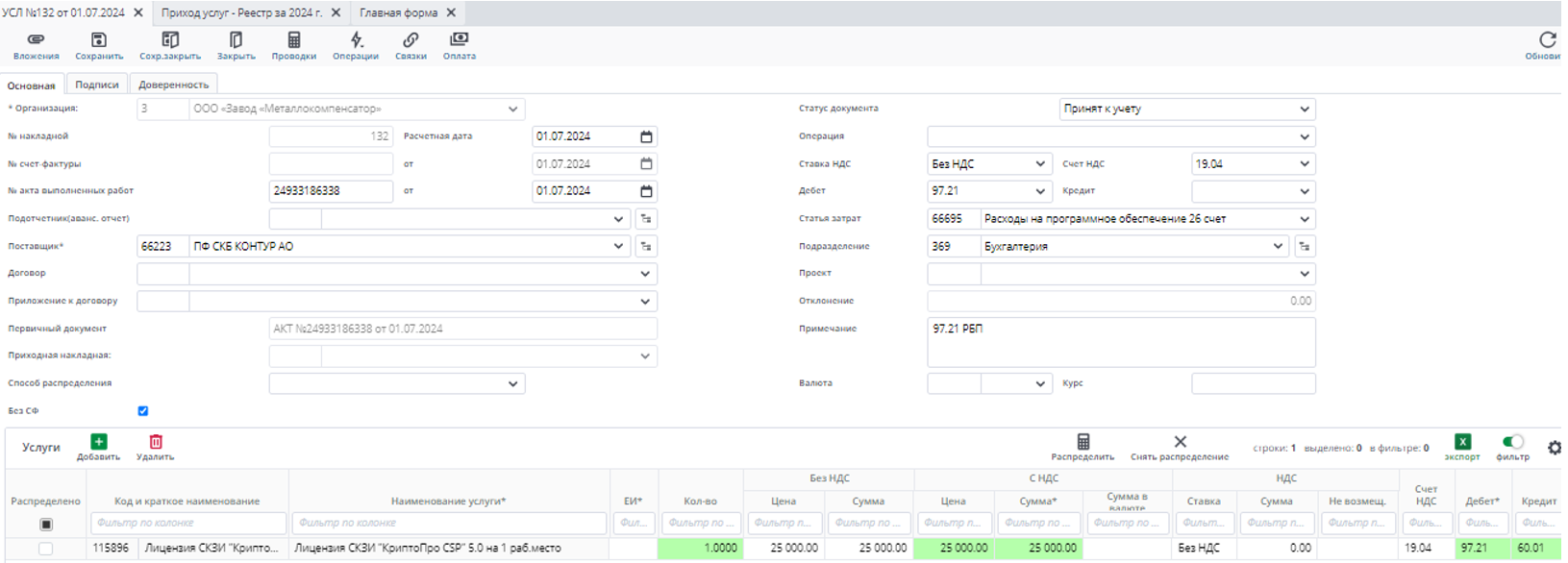Check the checkbox in the service row 115896
Screen dimensions: 1568x563
click(45, 549)
